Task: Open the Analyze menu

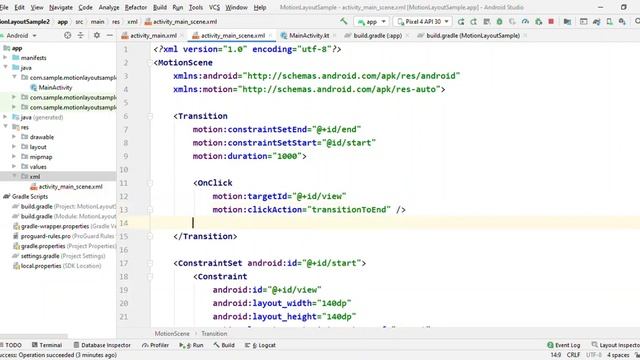Action: (x=109, y=7)
